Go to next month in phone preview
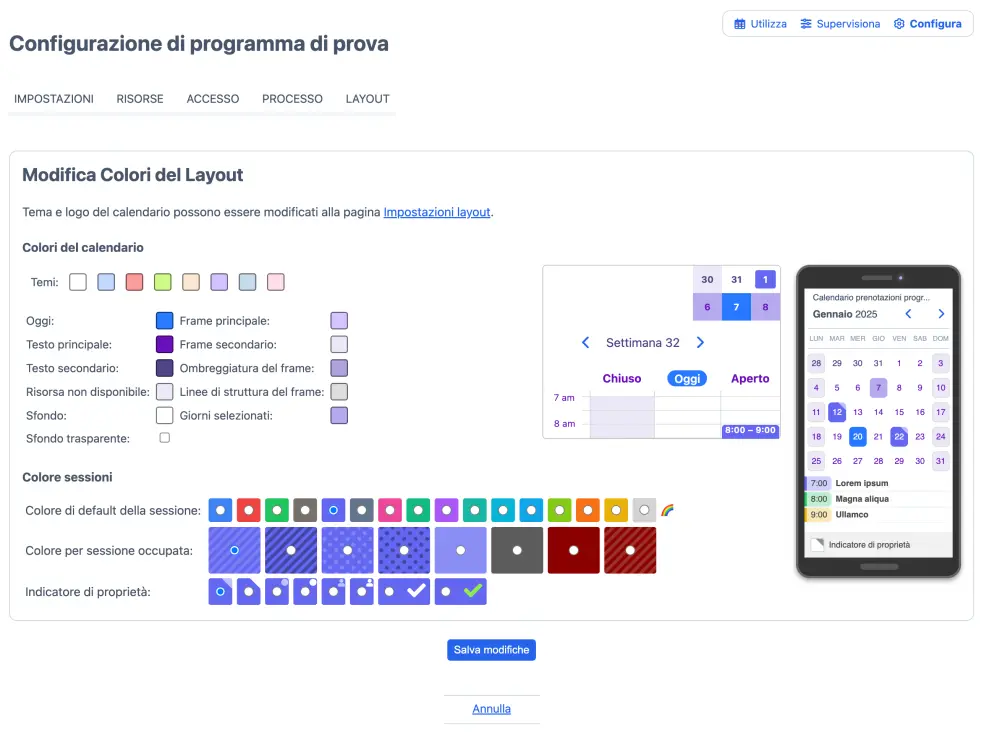The width and height of the screenshot is (984, 736). [941, 314]
